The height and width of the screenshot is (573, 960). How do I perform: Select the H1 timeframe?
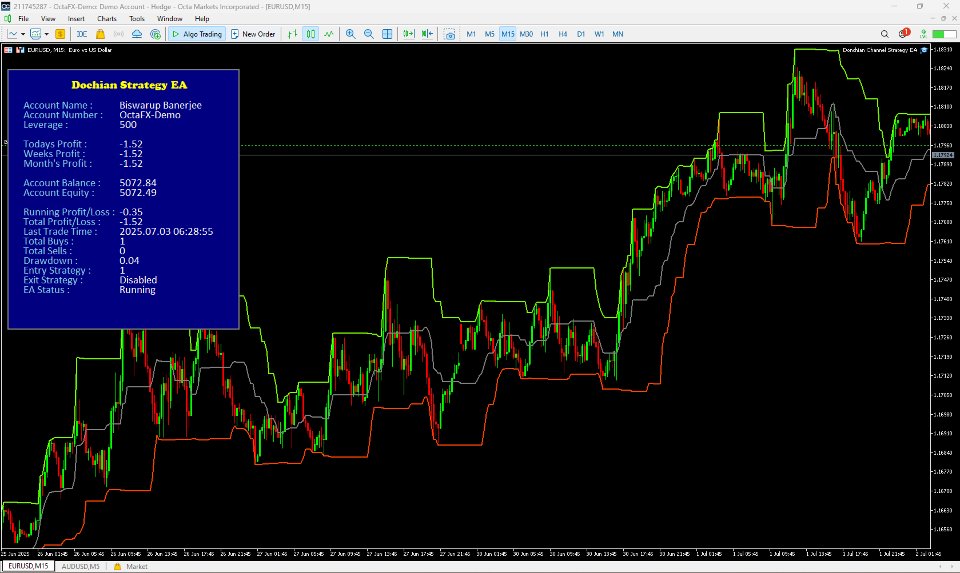click(x=545, y=34)
